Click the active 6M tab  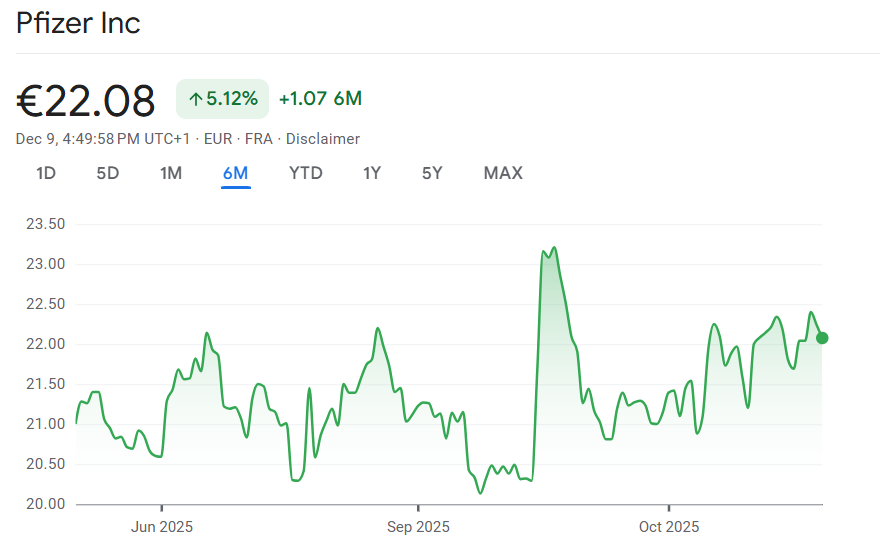coord(236,173)
